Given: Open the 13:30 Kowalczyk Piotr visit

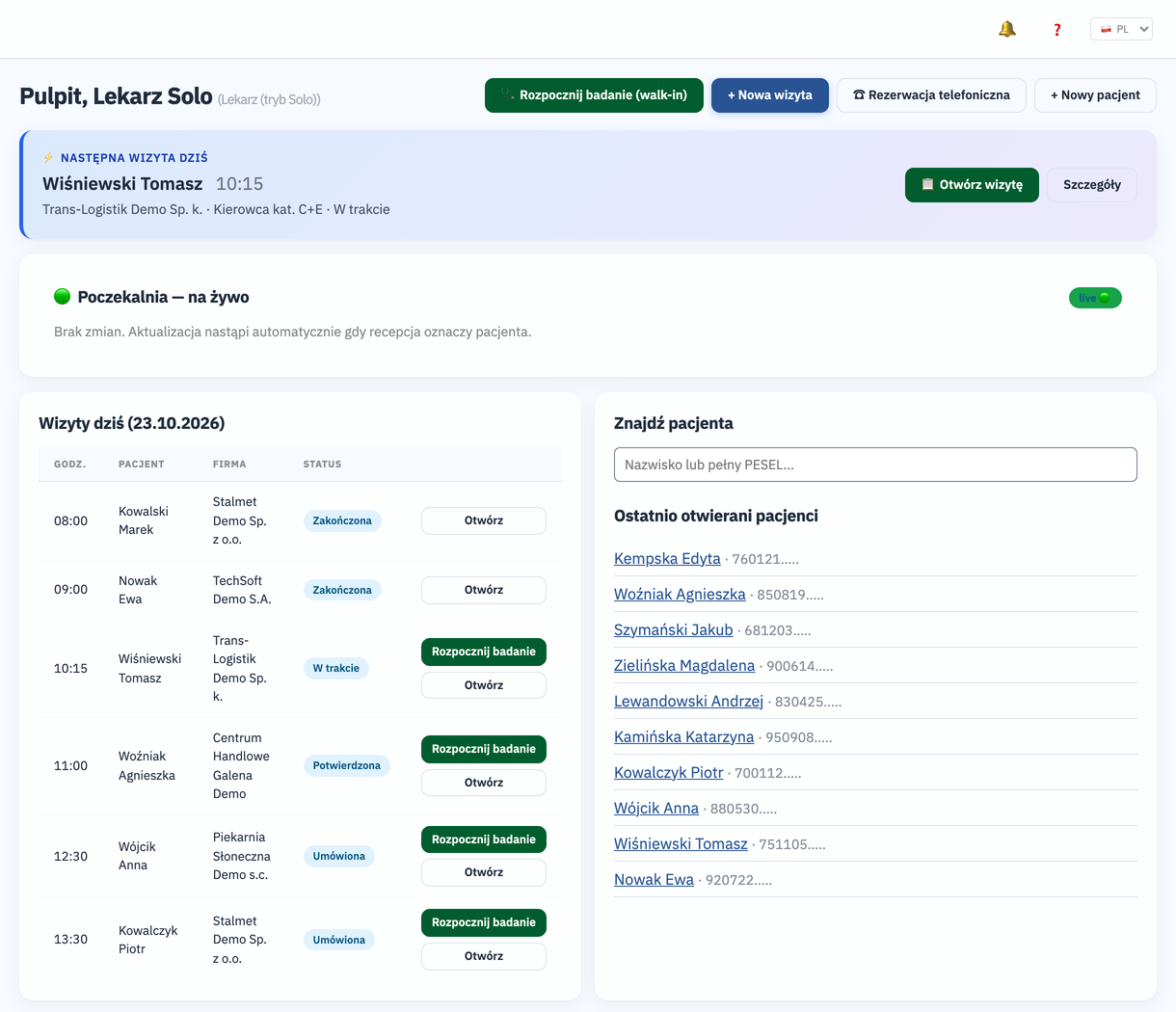Looking at the screenshot, I should click(x=484, y=956).
